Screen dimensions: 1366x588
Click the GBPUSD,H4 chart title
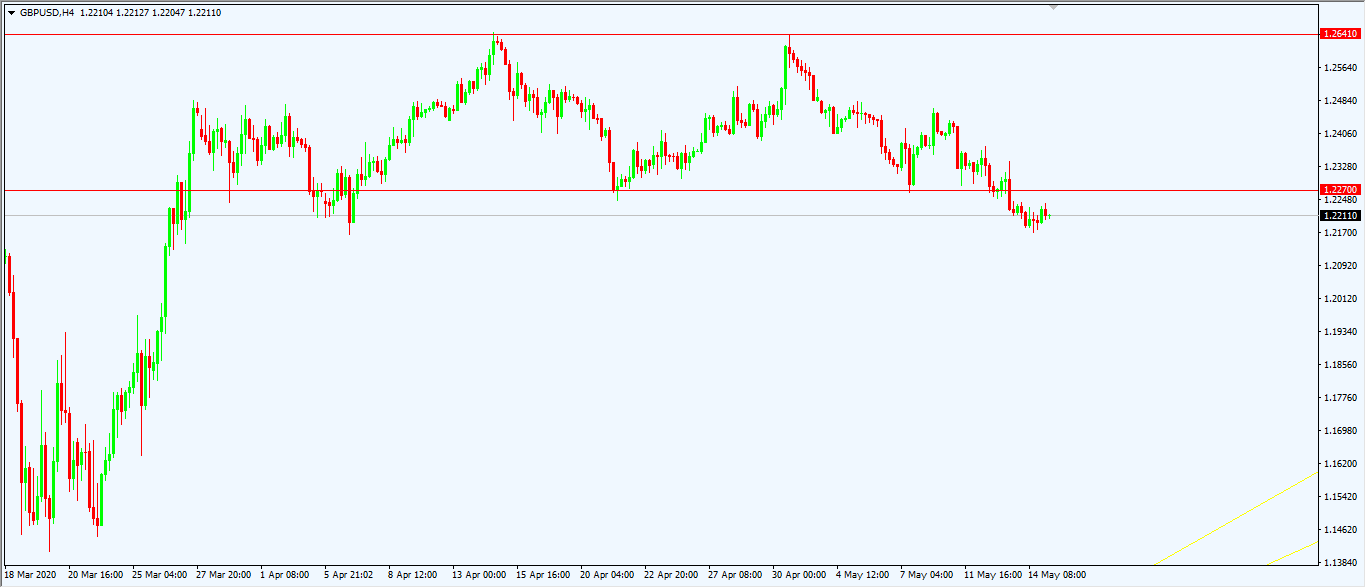pos(47,12)
